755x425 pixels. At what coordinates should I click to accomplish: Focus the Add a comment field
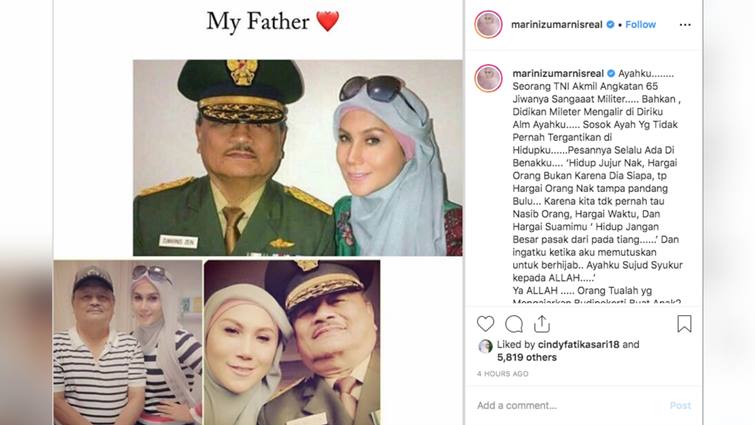coord(568,405)
